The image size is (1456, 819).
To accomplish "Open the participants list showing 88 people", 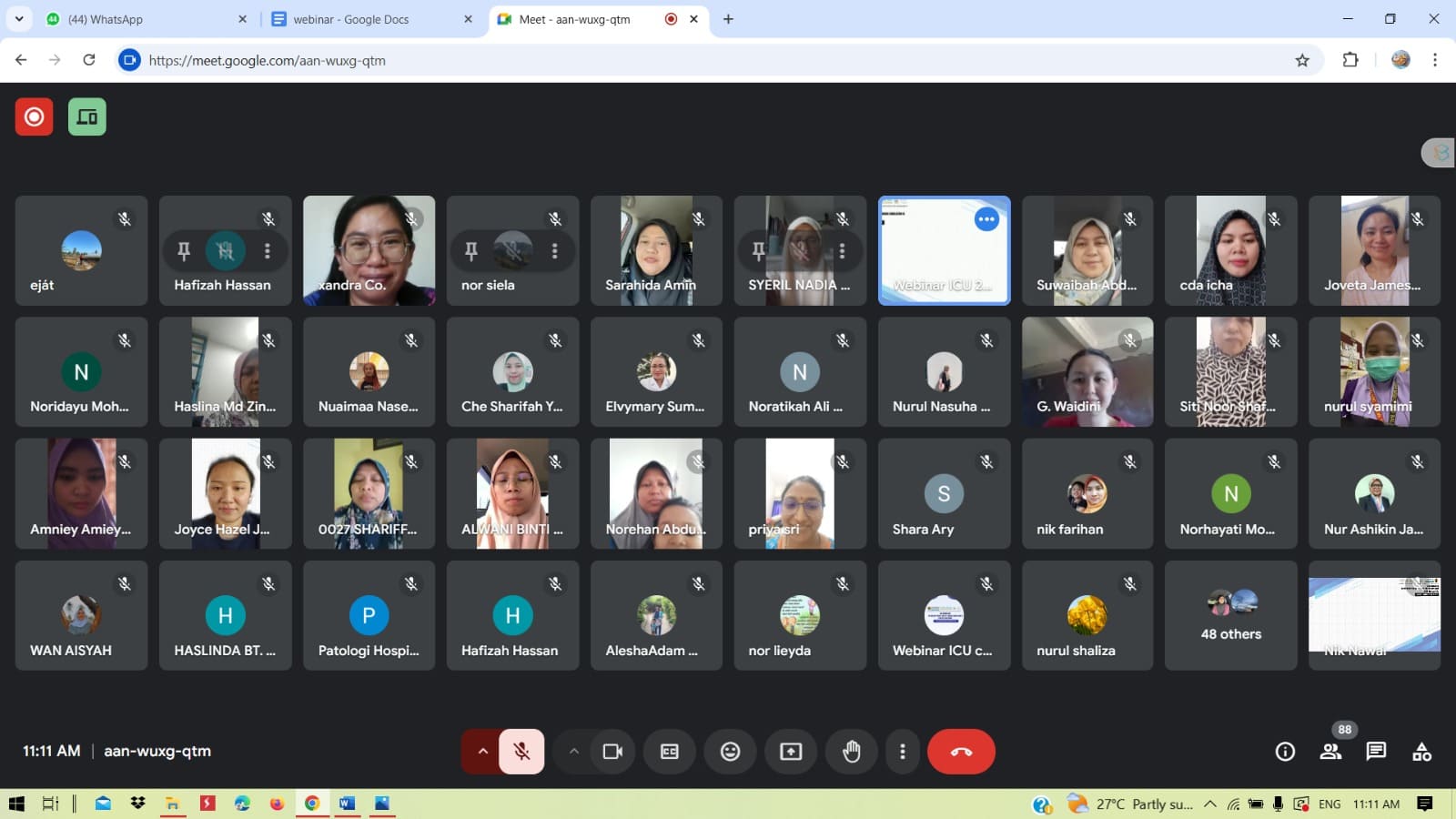I will point(1330,752).
